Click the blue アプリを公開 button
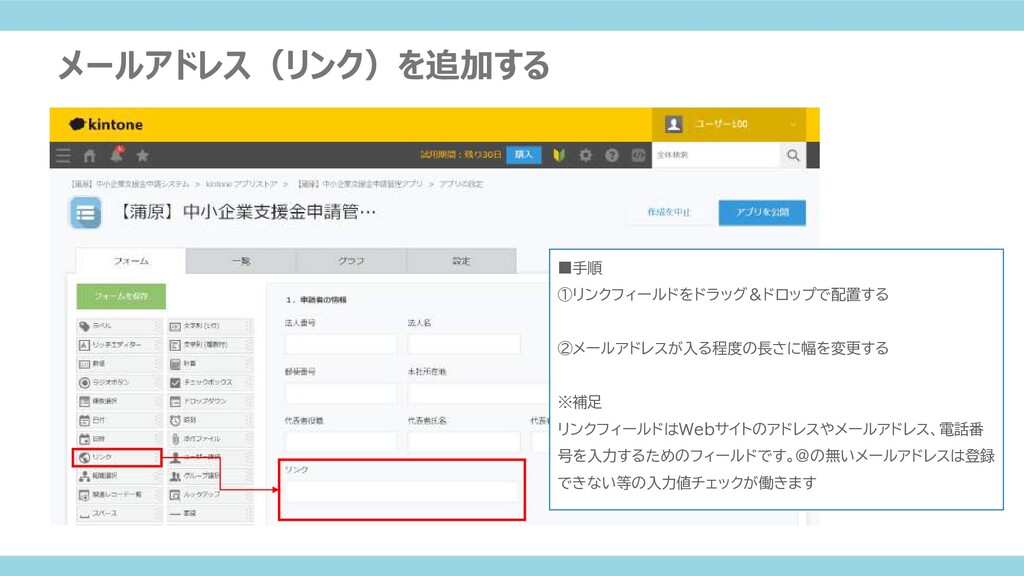 (762, 212)
